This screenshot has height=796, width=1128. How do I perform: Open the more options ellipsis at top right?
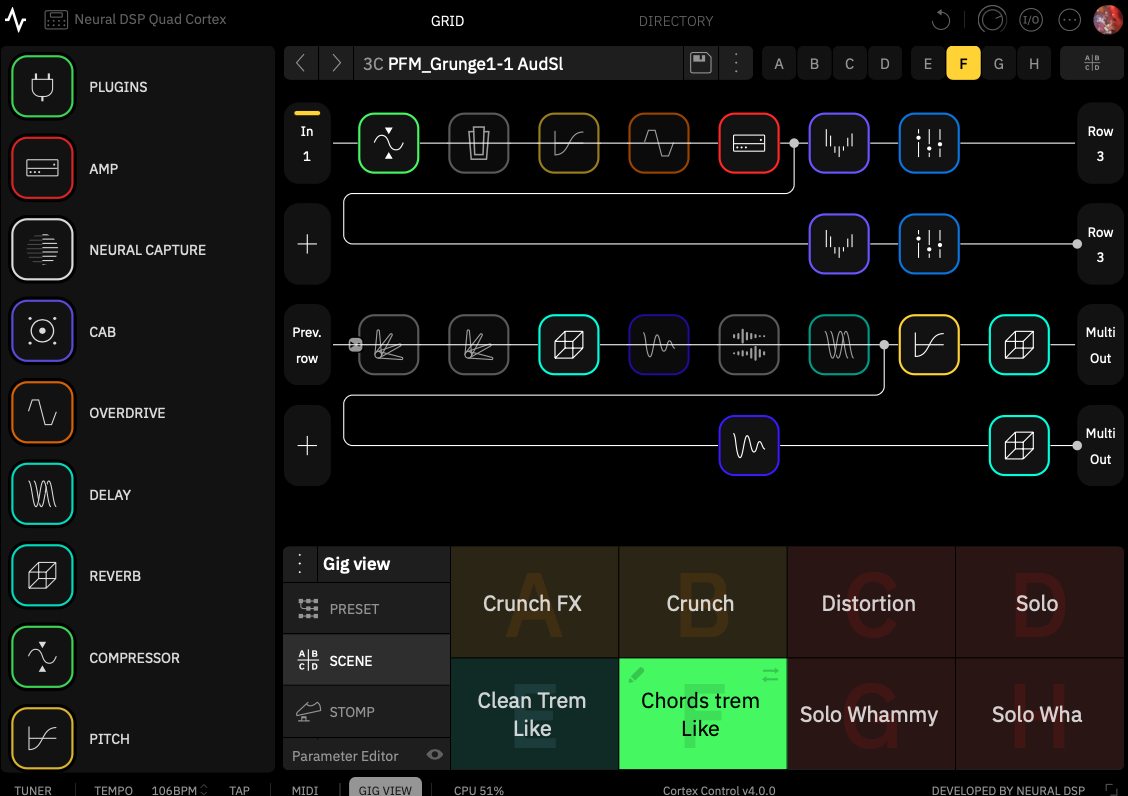[x=1070, y=20]
